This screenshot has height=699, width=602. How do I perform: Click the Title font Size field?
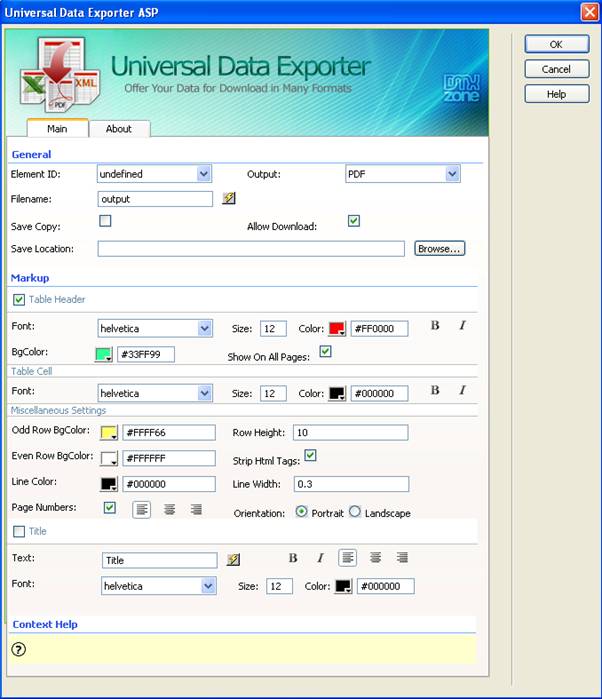(x=280, y=586)
